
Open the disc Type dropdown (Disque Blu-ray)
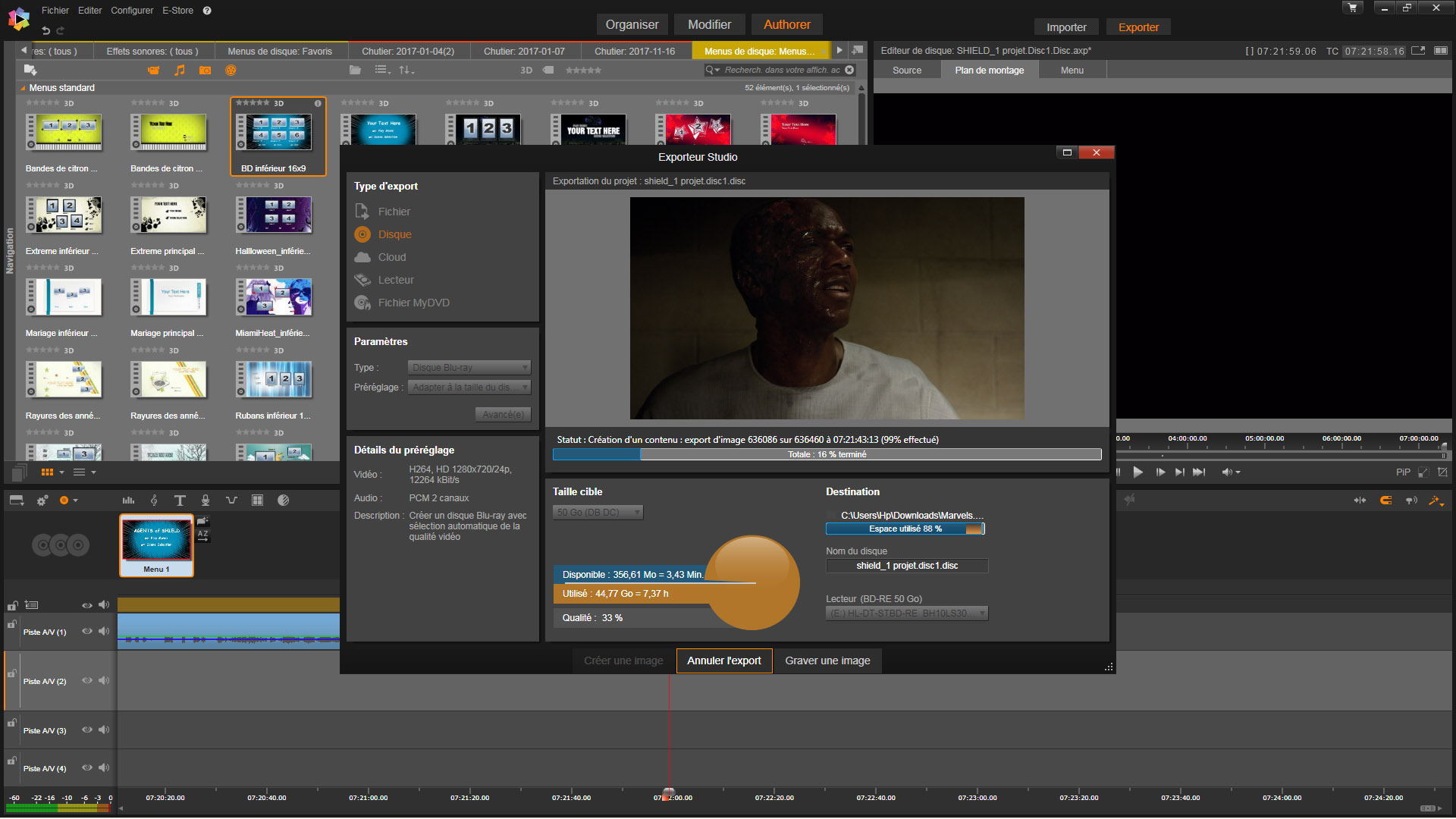click(x=469, y=368)
